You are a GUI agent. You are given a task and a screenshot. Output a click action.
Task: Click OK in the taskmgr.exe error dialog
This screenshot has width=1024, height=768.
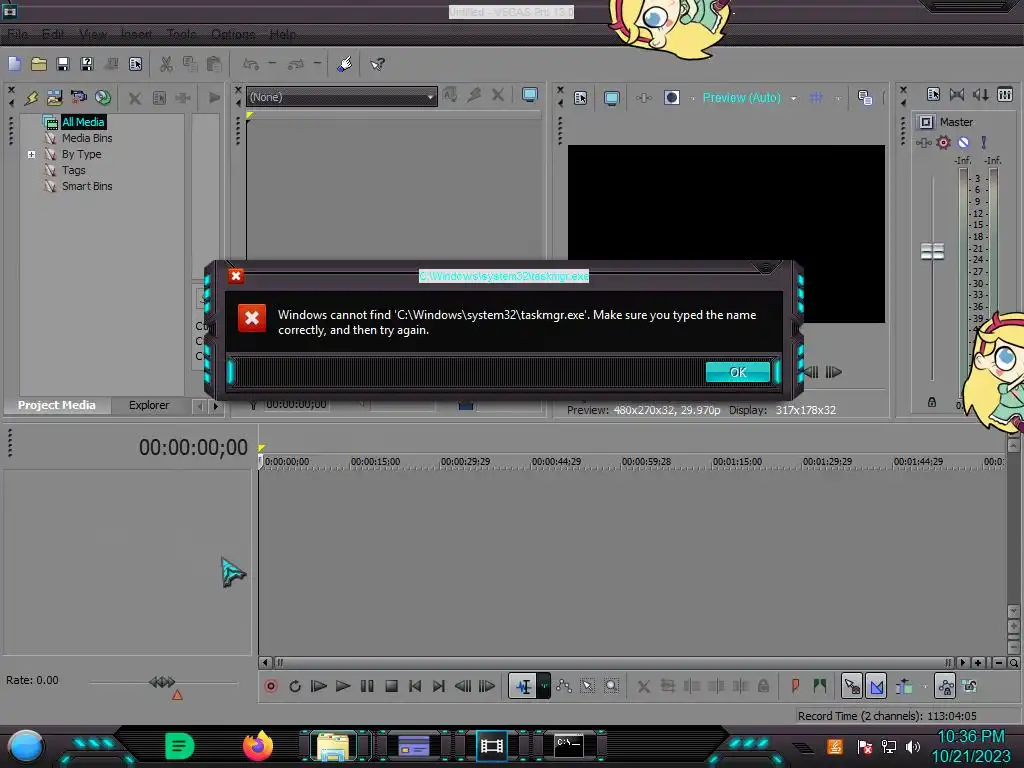click(x=737, y=372)
